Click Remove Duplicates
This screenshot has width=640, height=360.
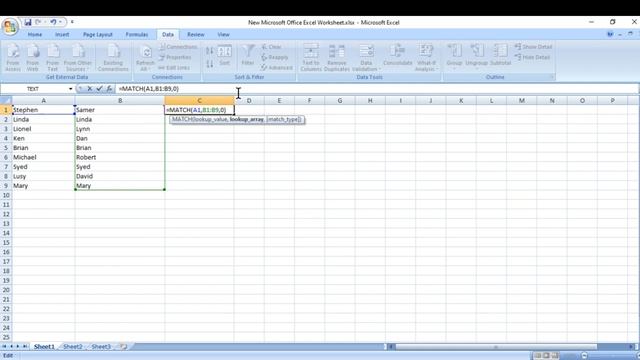(337, 58)
